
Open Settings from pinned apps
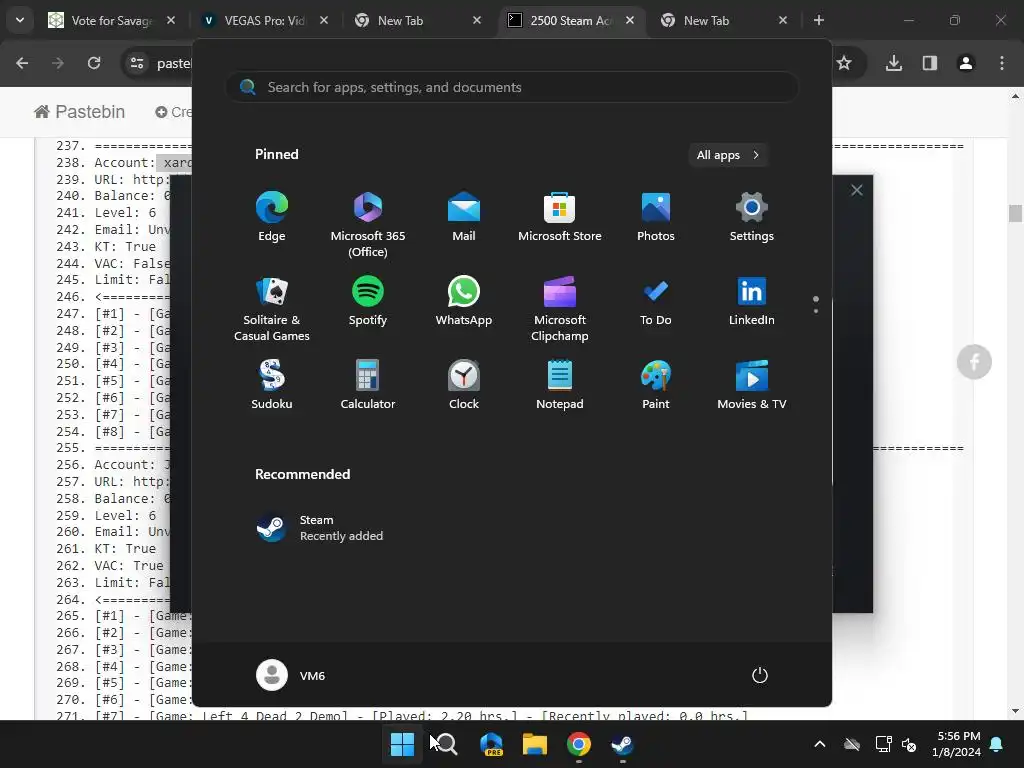(752, 217)
